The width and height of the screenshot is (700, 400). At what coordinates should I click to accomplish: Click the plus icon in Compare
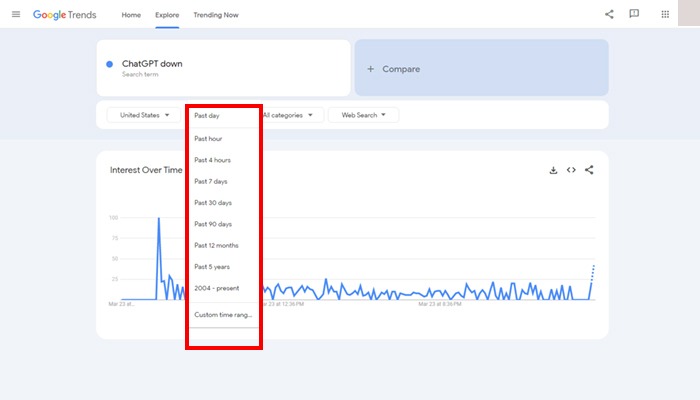pos(371,69)
